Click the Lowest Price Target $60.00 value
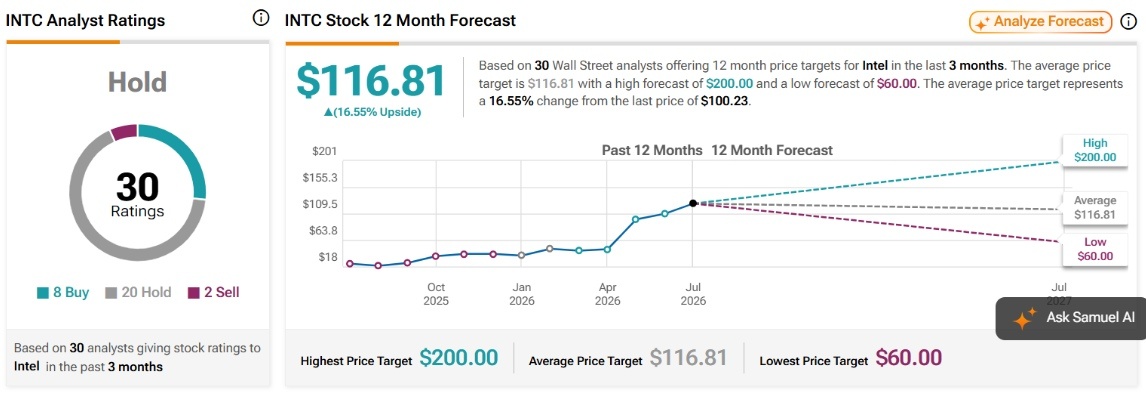Image resolution: width=1146 pixels, height=399 pixels. (908, 358)
